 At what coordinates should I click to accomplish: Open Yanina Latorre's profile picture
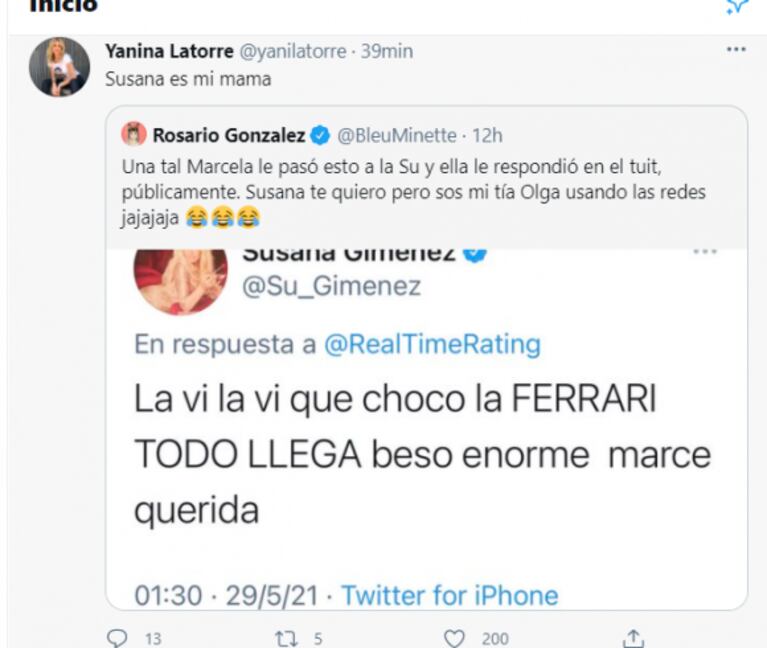pyautogui.click(x=59, y=67)
